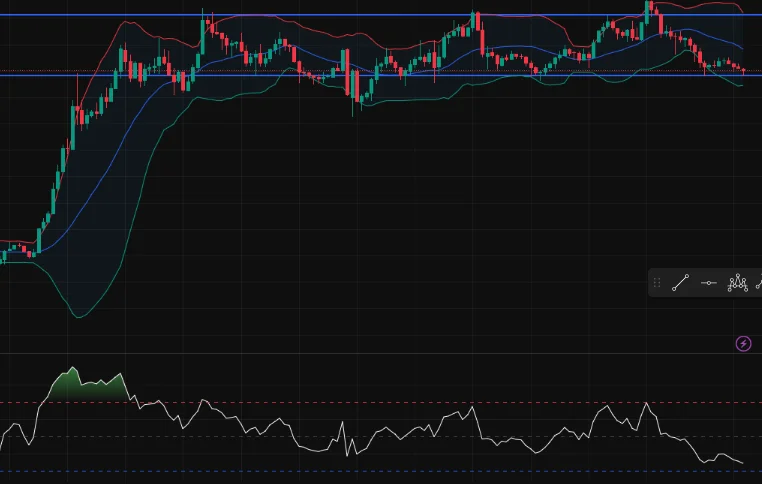
Task: Grab the floating toolbar's dotted drag handle
Action: pyautogui.click(x=657, y=282)
